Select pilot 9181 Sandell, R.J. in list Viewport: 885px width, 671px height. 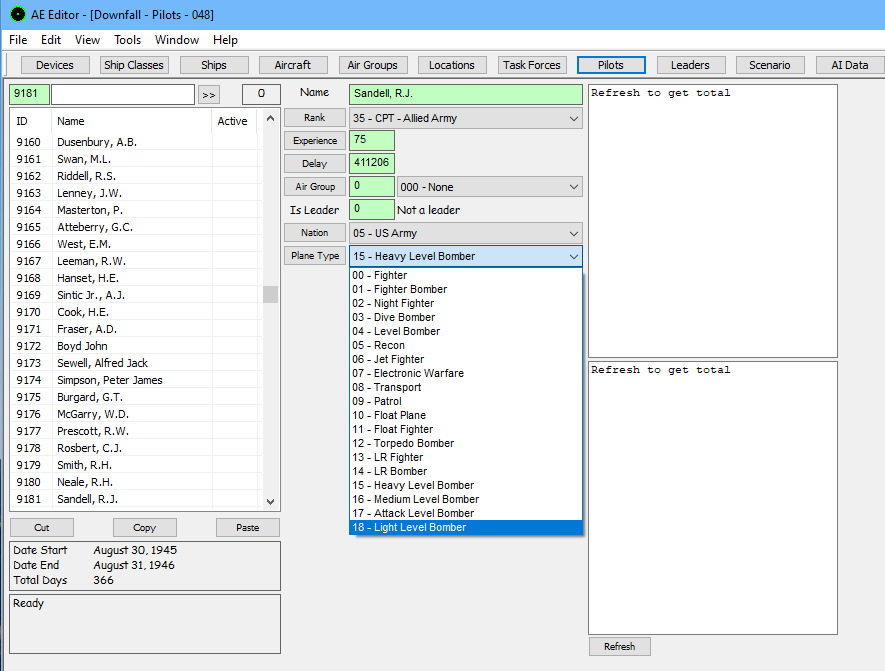pyautogui.click(x=136, y=499)
